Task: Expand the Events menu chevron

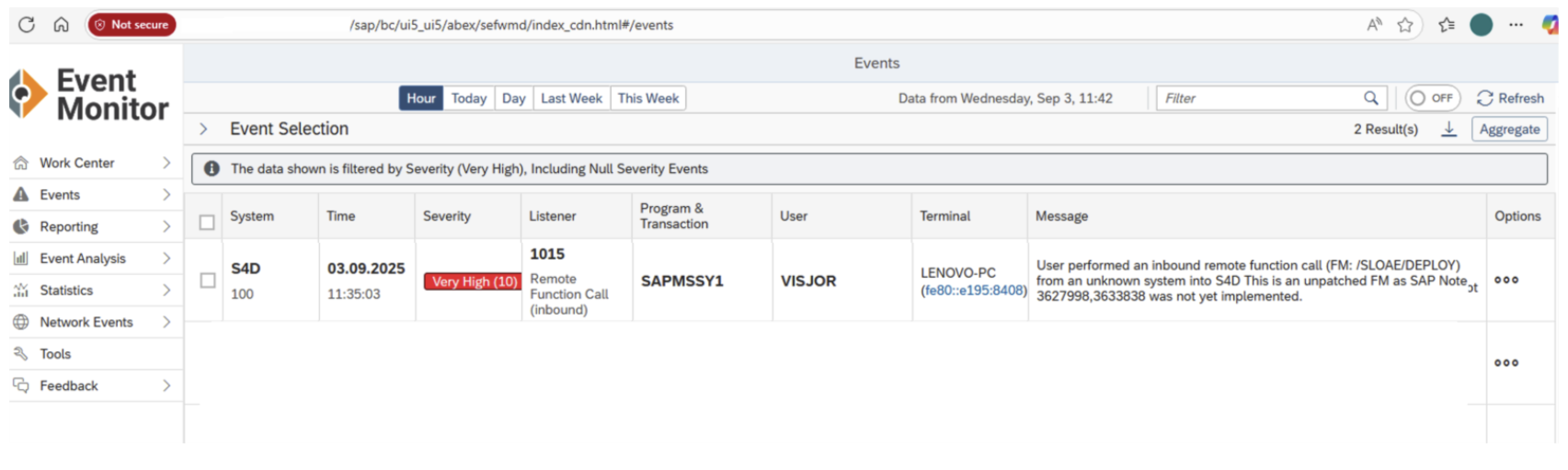Action: pos(166,194)
